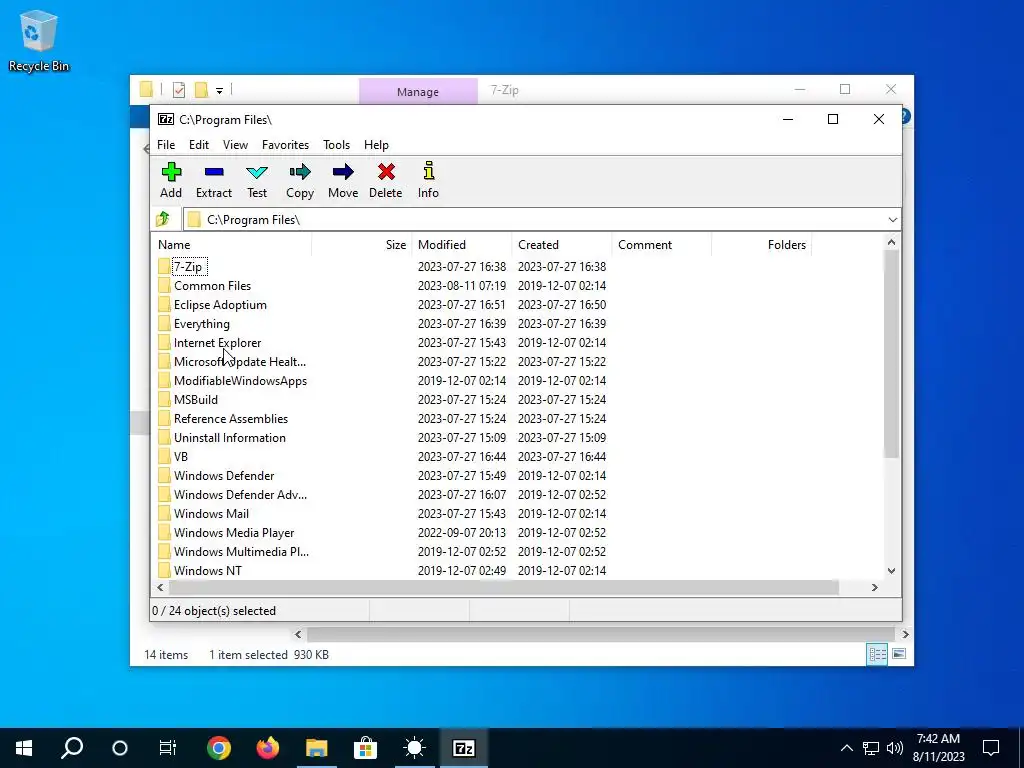Click the Add toolbar icon
Screen dimensions: 1024x768
pyautogui.click(x=171, y=172)
